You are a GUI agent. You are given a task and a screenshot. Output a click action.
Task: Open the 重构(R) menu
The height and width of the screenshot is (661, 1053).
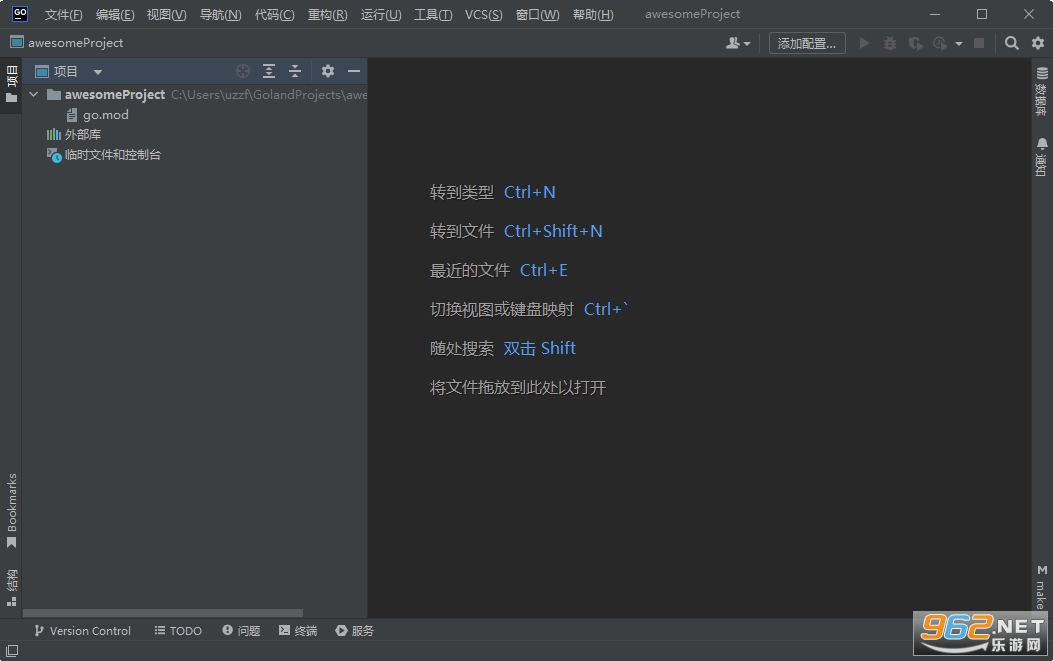[328, 14]
